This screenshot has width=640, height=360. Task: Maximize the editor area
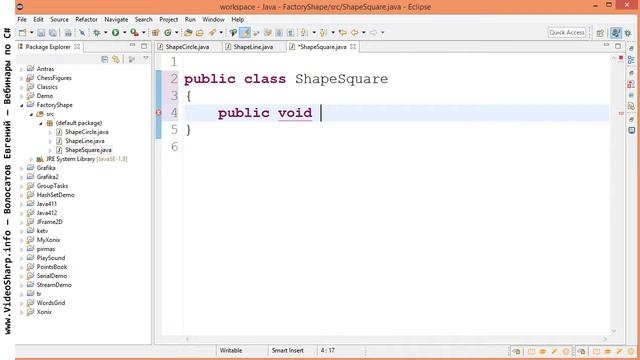(x=618, y=46)
